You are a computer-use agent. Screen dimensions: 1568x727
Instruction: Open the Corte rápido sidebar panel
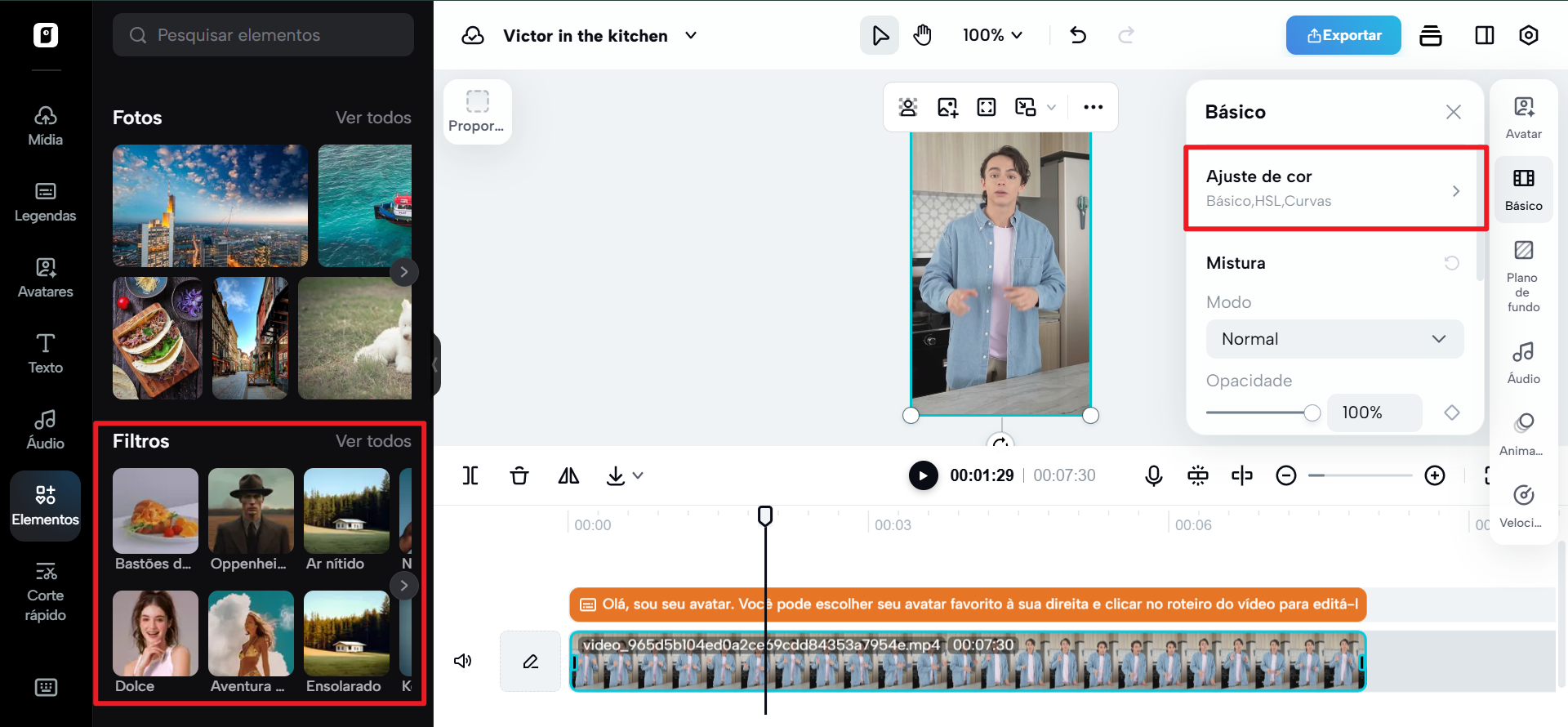tap(46, 591)
